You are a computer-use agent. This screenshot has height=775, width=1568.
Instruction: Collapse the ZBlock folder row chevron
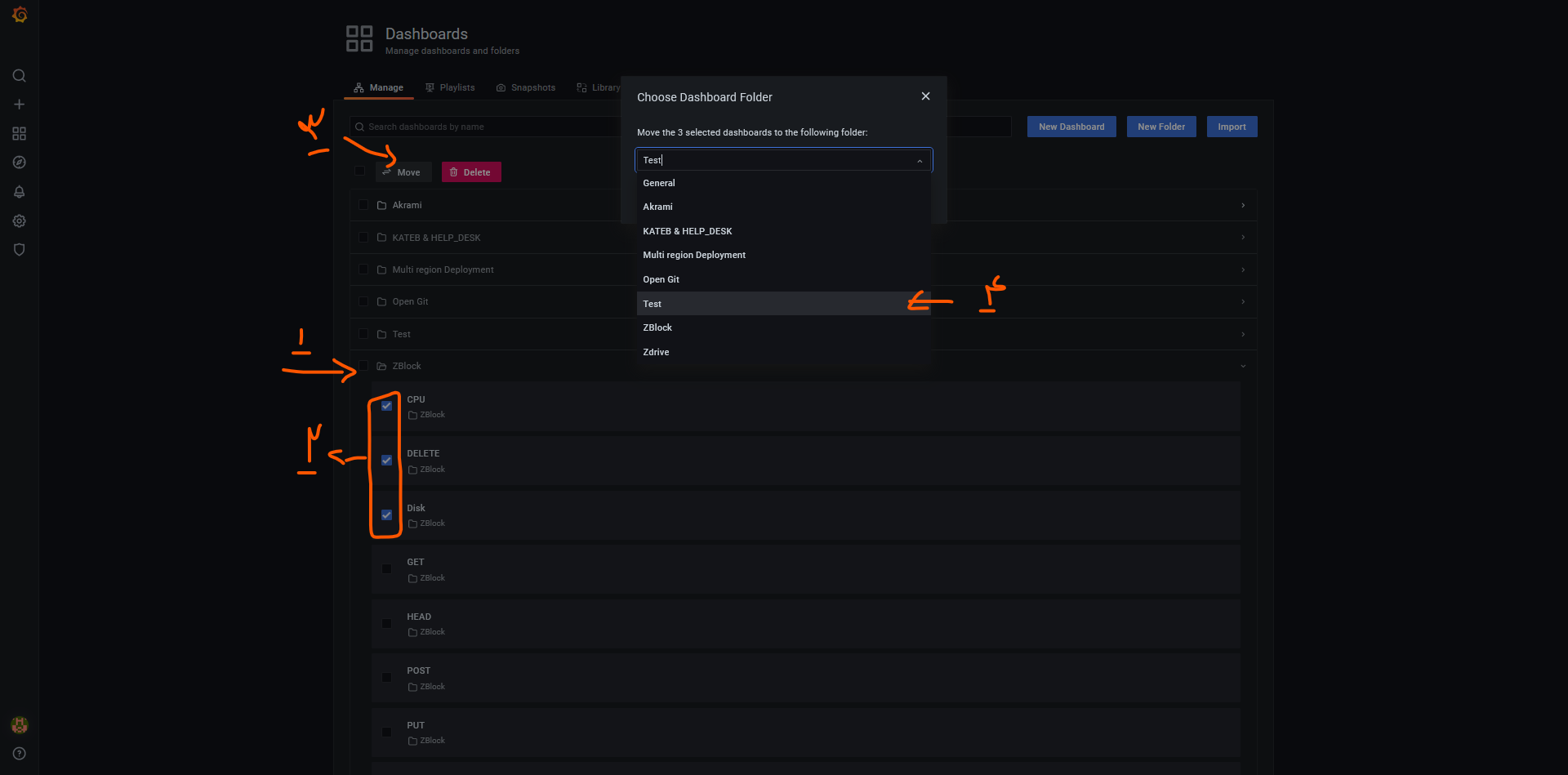tap(1243, 367)
